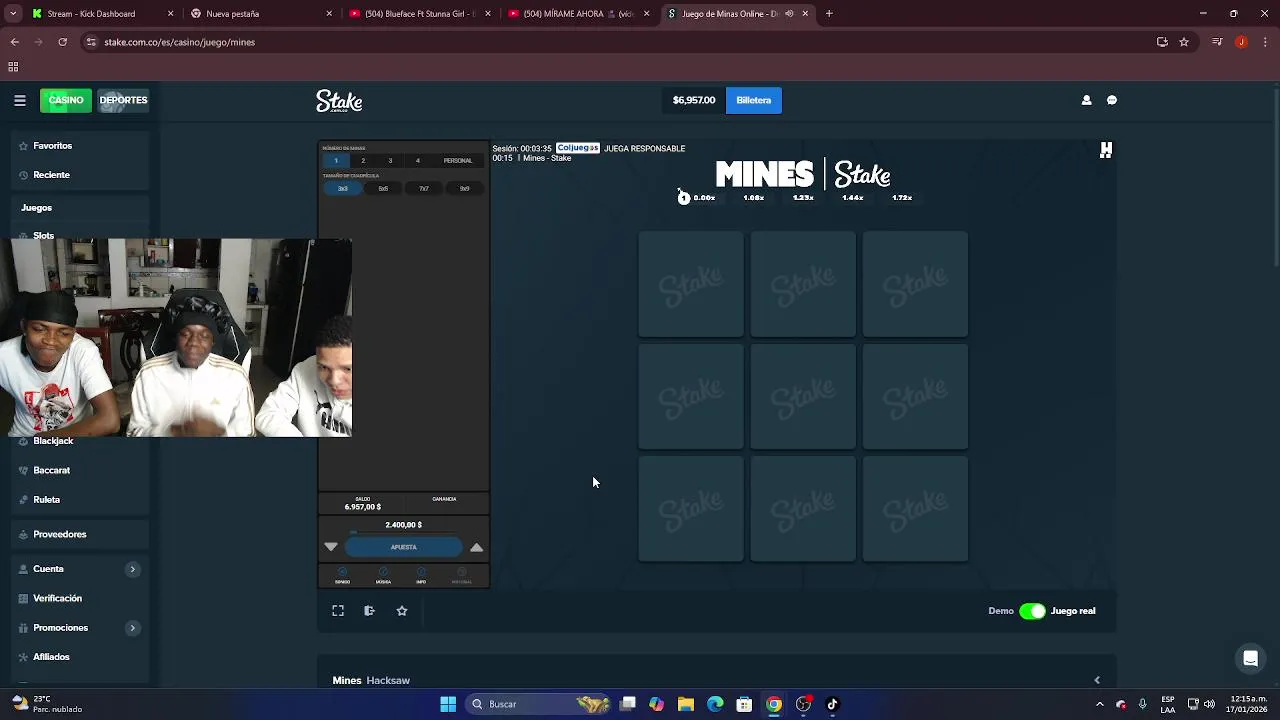This screenshot has height=720, width=1280.
Task: Select 7x7 grid size
Action: click(x=424, y=188)
